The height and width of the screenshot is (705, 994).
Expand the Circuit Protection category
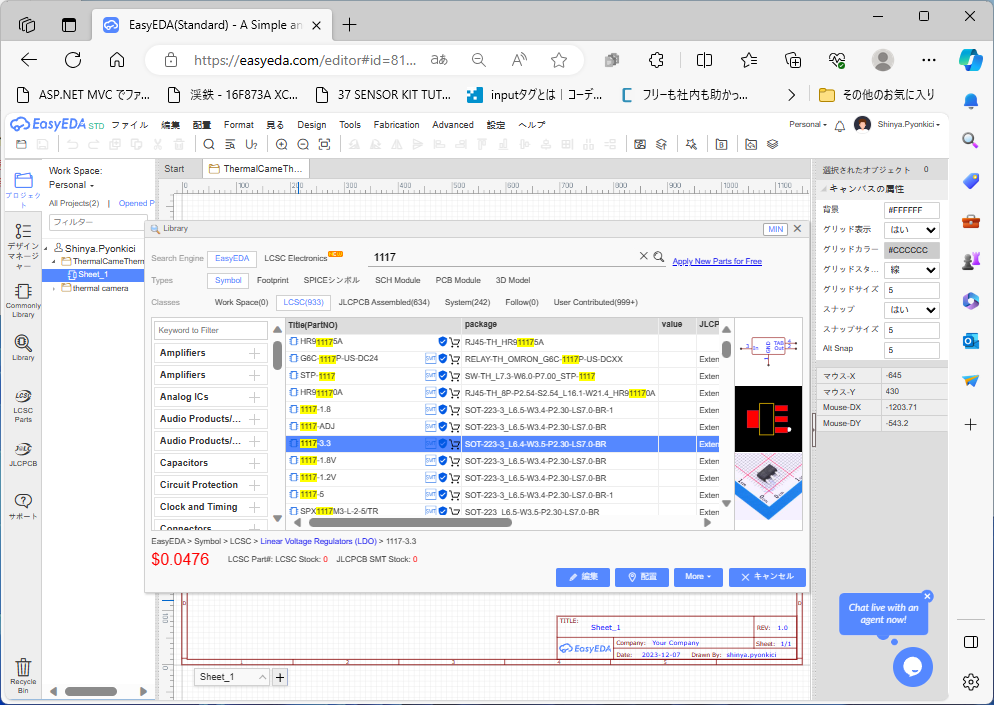click(x=254, y=485)
